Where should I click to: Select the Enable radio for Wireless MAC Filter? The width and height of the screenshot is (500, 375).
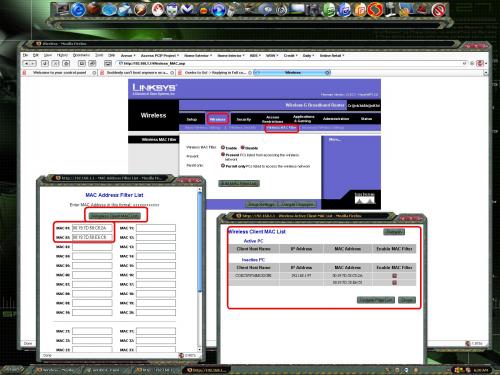tap(223, 147)
